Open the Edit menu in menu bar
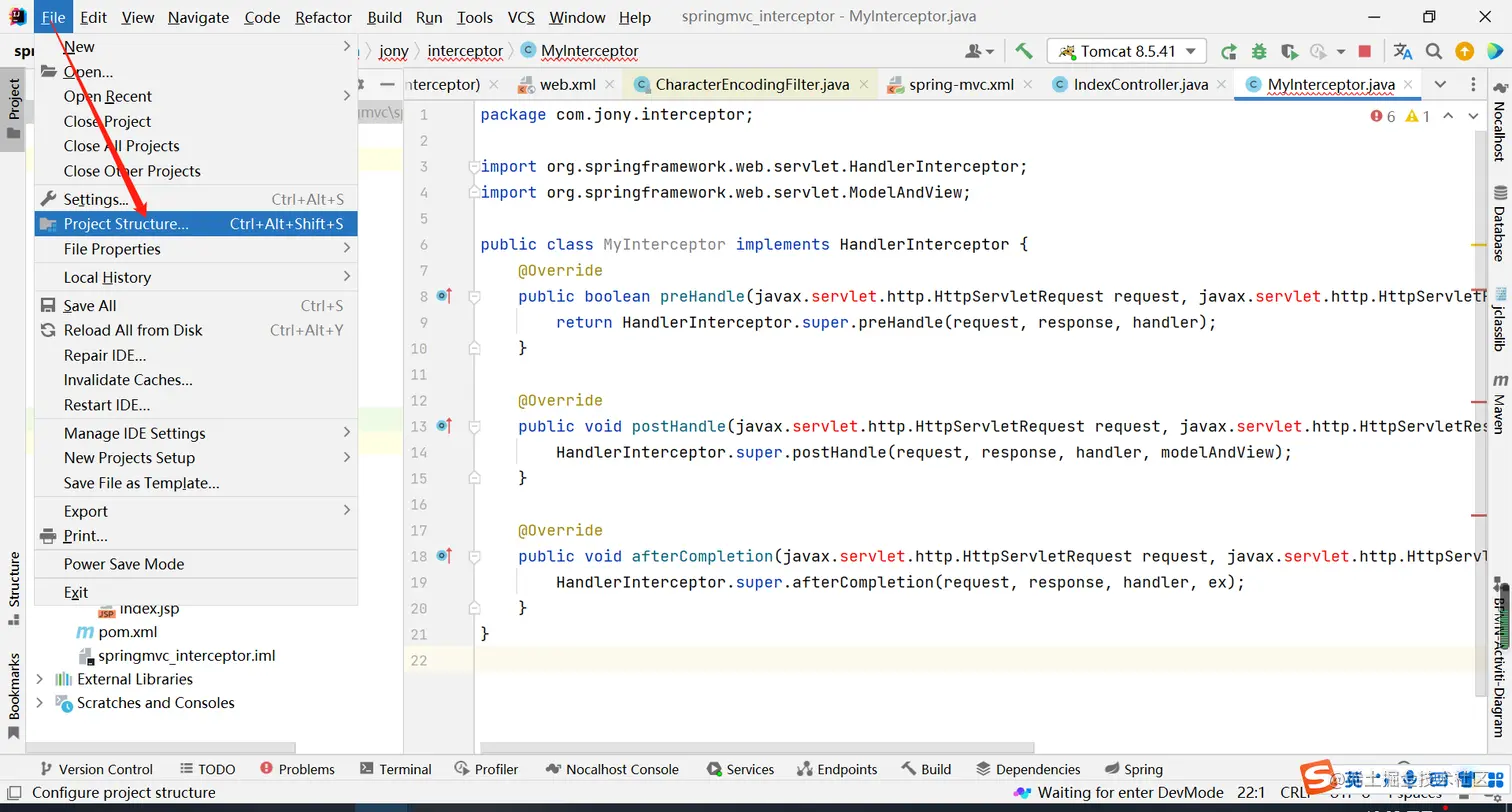Screen dimensions: 1512x812 click(x=94, y=17)
